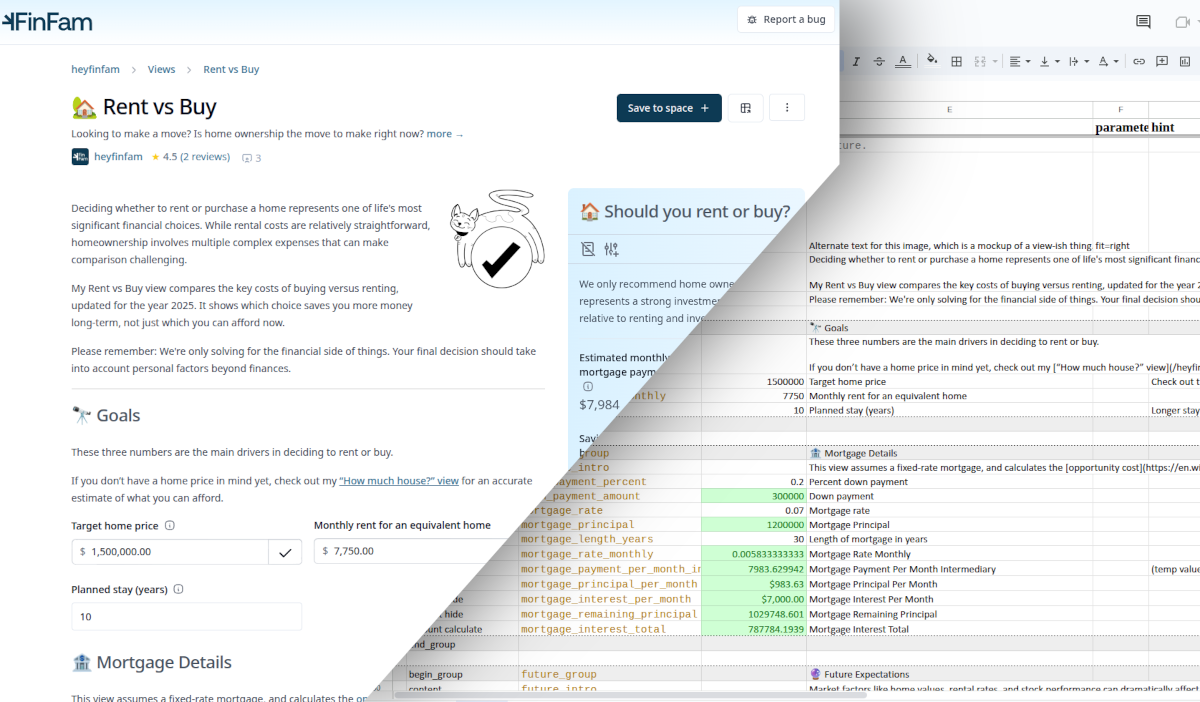Click the insert comment icon in toolbar
Image resolution: width=1200 pixels, height=702 pixels.
click(x=1162, y=61)
